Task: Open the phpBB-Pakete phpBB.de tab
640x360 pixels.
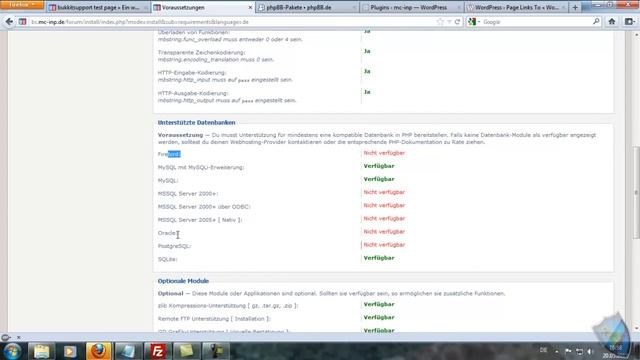Action: tap(307, 7)
